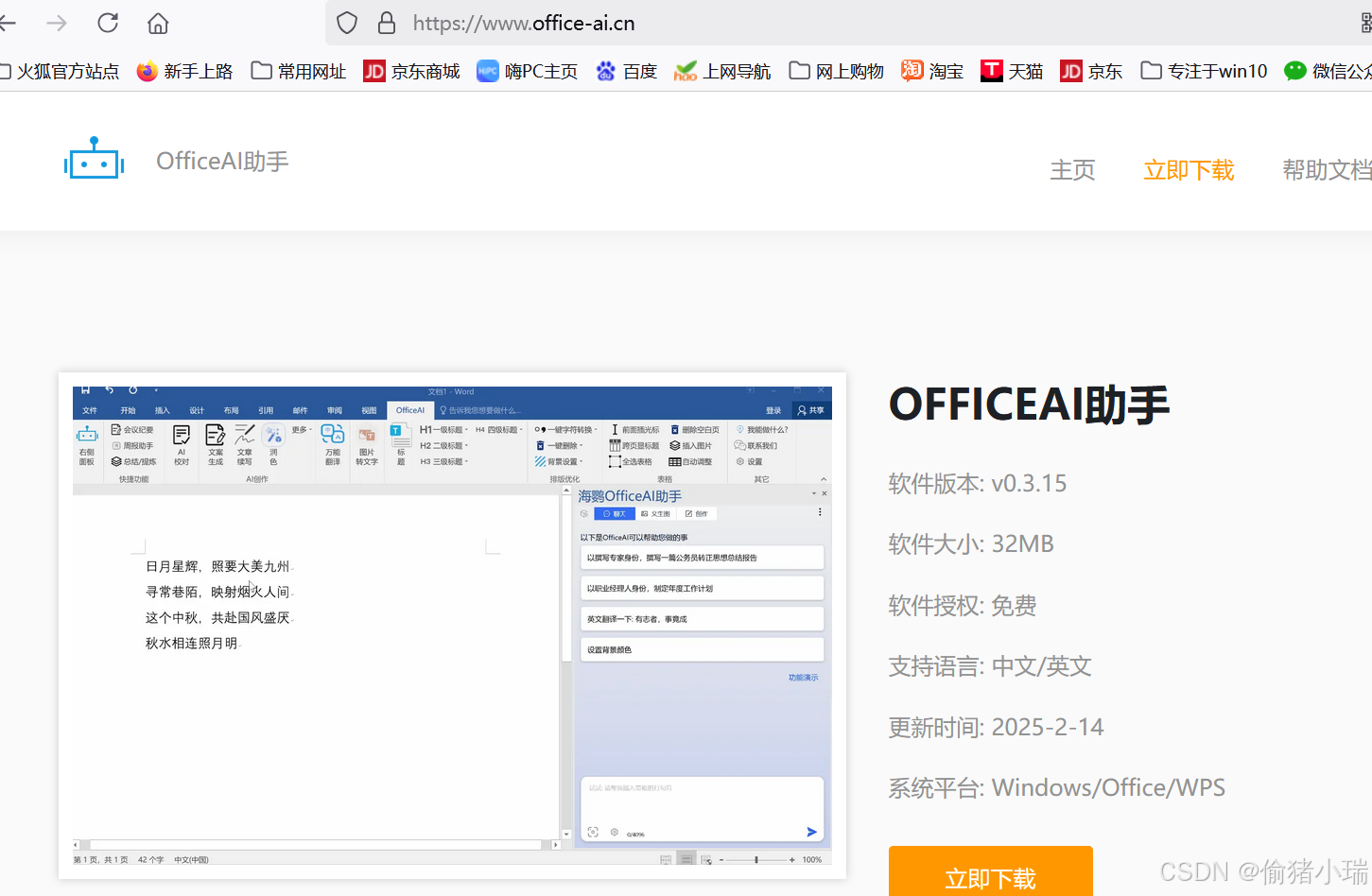Click the text 系统平台: Windows/Office/WPS
This screenshot has width=1372, height=896.
click(1057, 788)
